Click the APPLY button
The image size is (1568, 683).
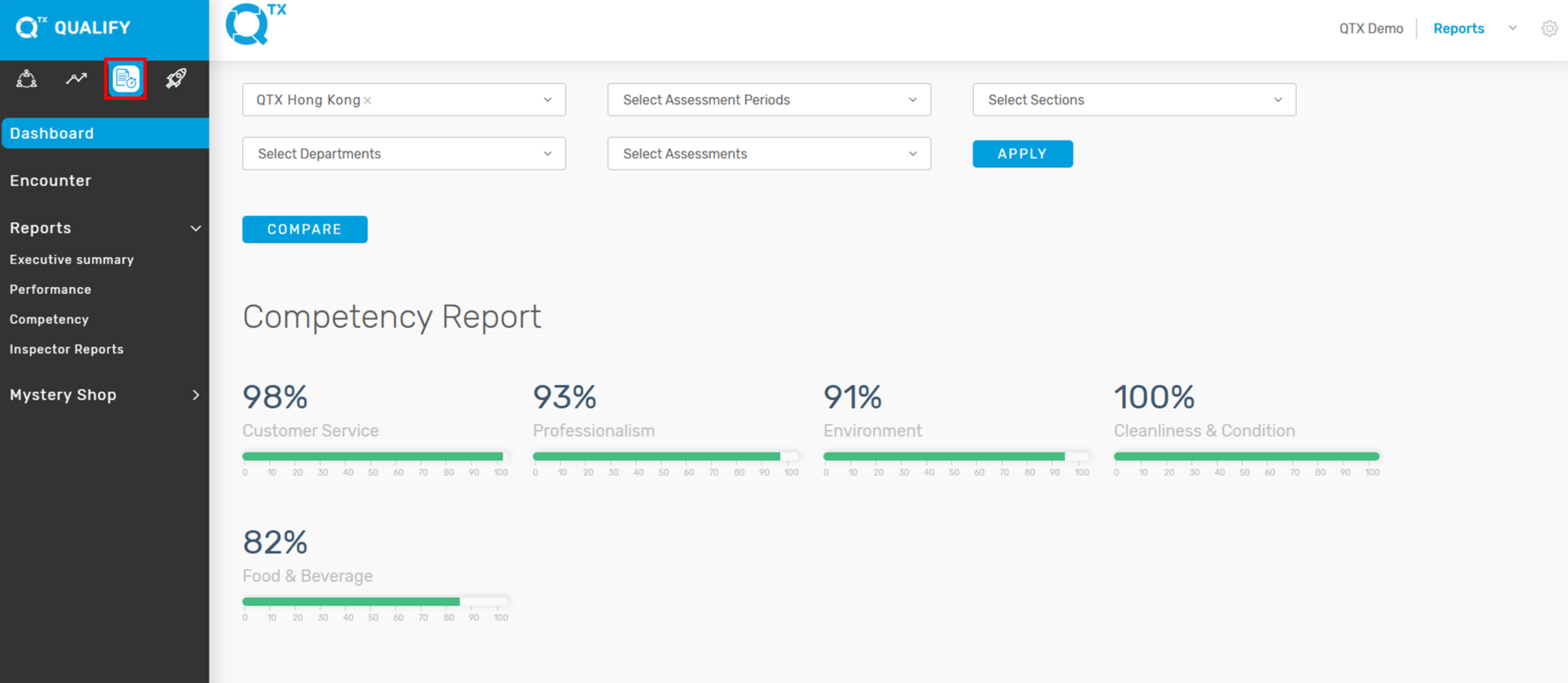(x=1022, y=154)
